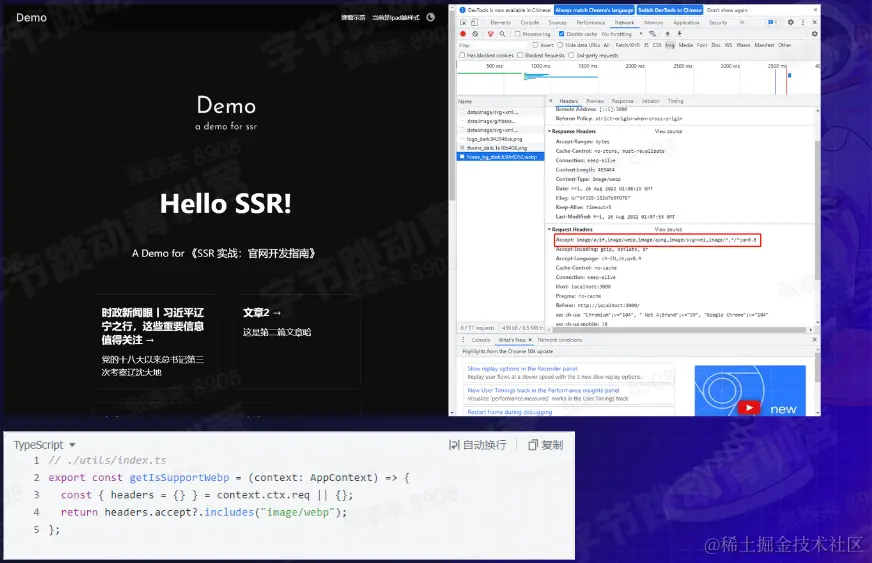The width and height of the screenshot is (872, 563).
Task: Click into the network Filter input field
Action: pos(494,45)
